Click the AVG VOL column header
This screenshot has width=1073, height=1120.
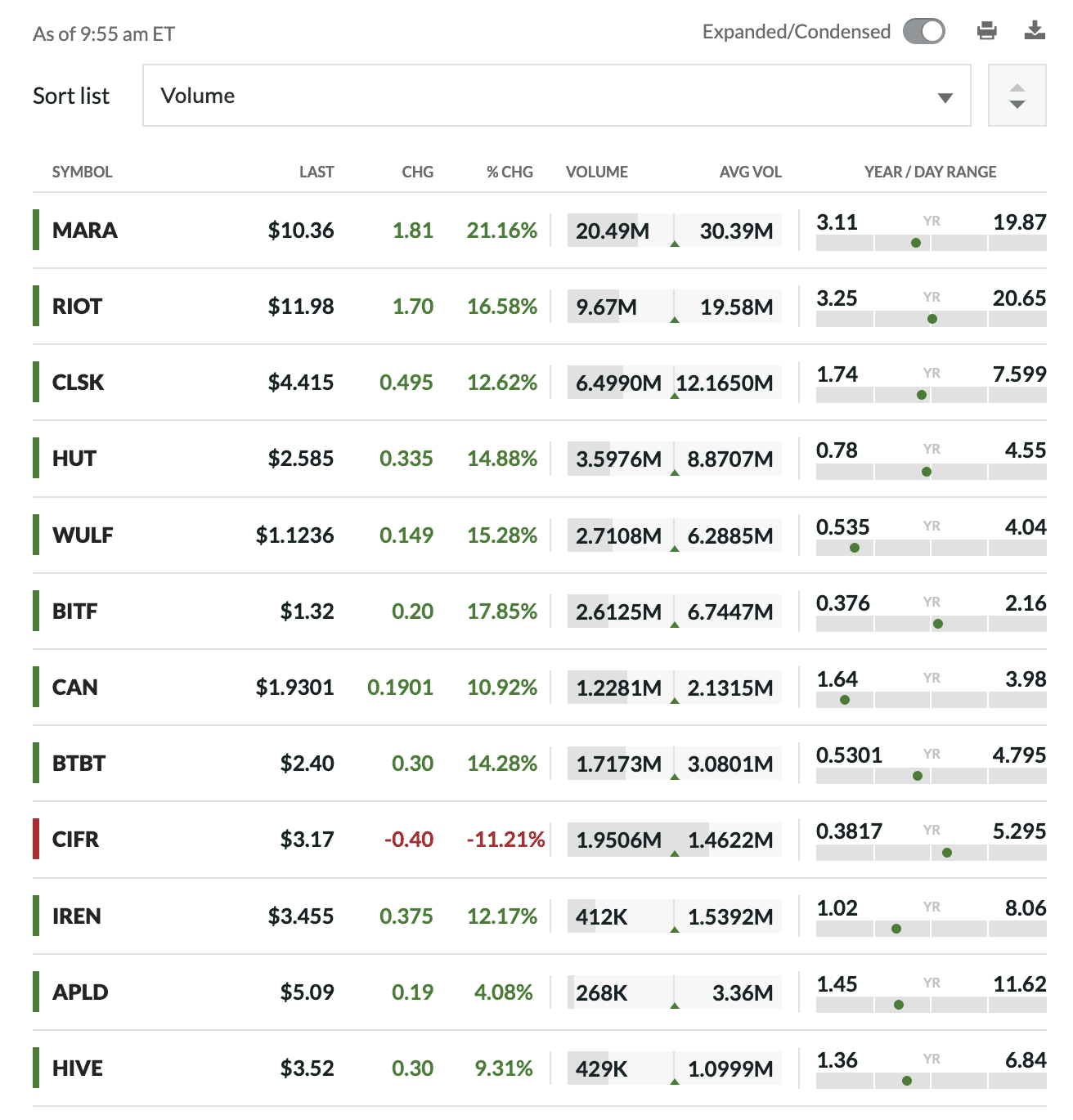click(x=750, y=172)
